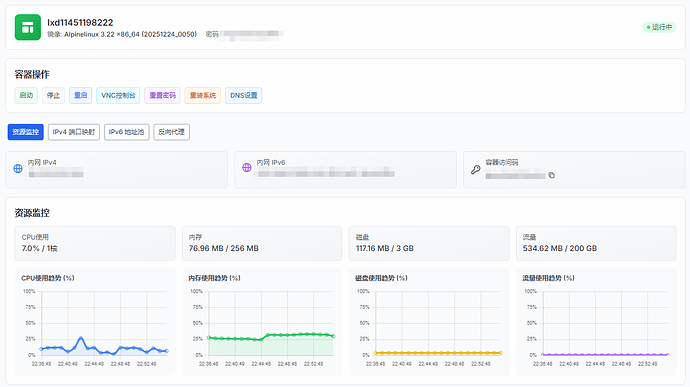The image size is (690, 387).
Task: Click the Alpinelinux 3.22 image text
Action: 122,34
